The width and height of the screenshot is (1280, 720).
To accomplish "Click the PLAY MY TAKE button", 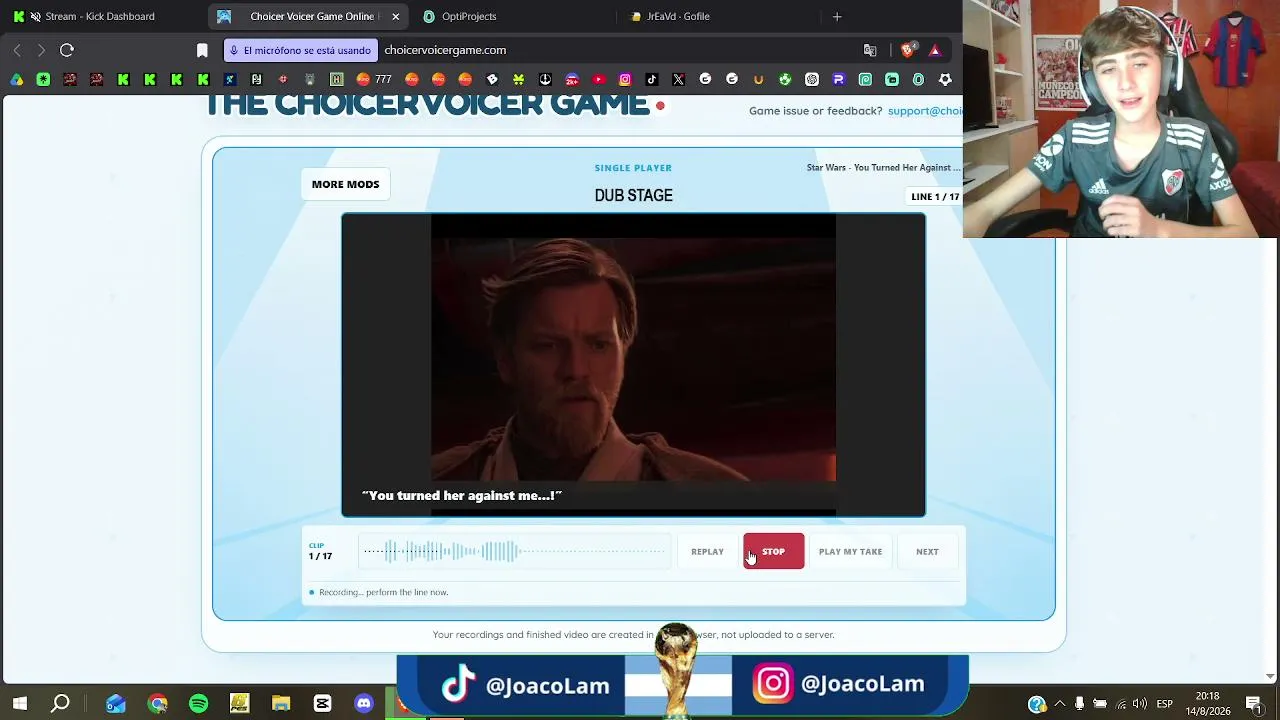I will [x=850, y=551].
